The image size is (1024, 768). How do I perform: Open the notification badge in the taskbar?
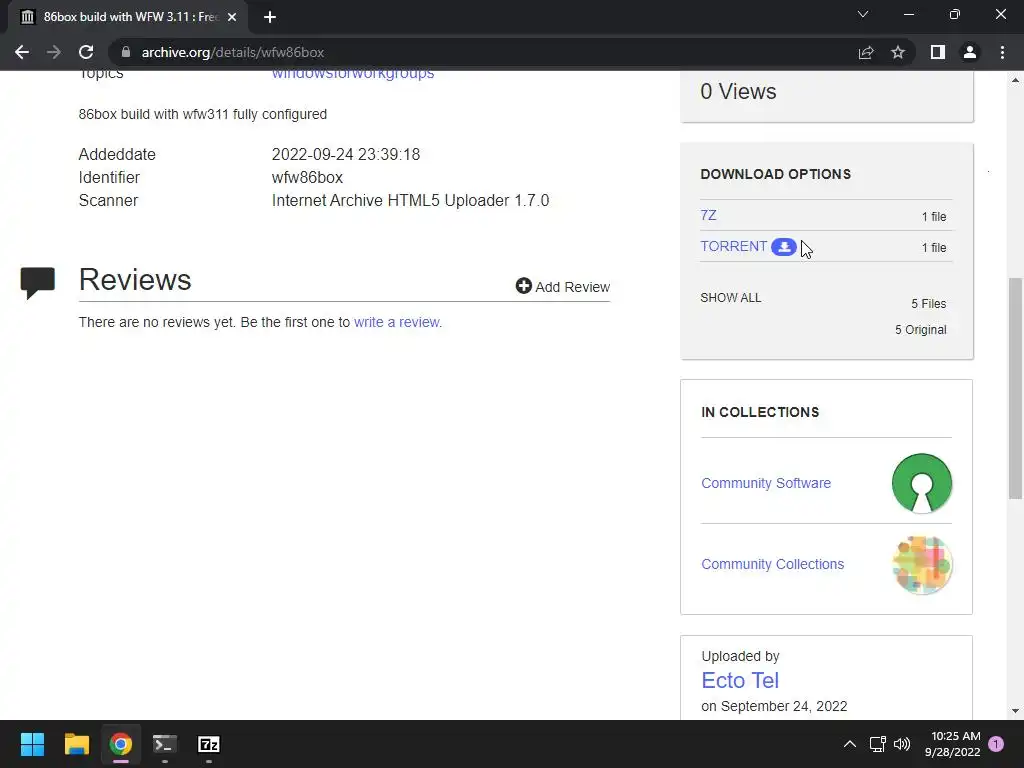tap(996, 743)
